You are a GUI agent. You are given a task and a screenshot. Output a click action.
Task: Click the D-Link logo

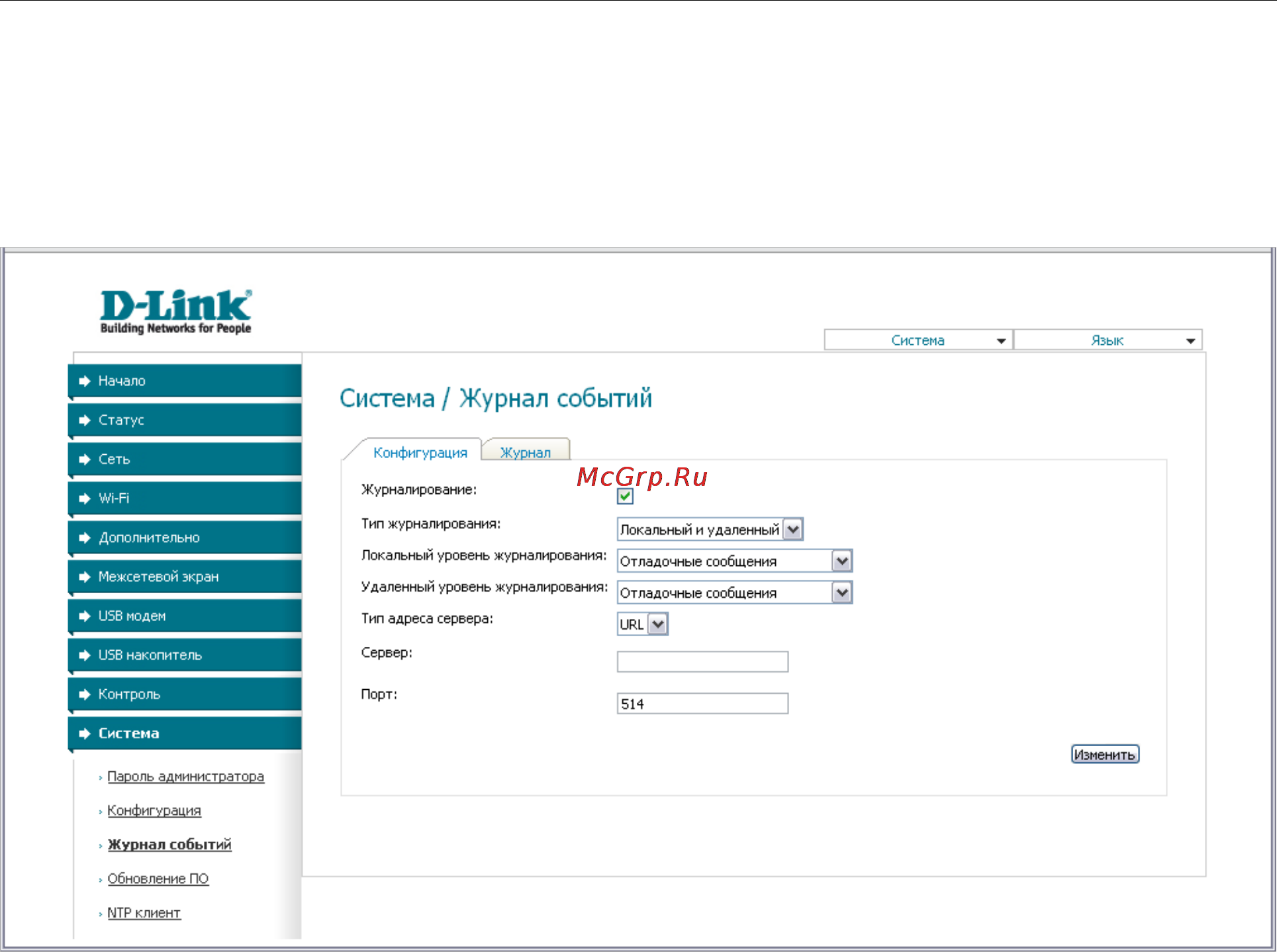point(175,311)
